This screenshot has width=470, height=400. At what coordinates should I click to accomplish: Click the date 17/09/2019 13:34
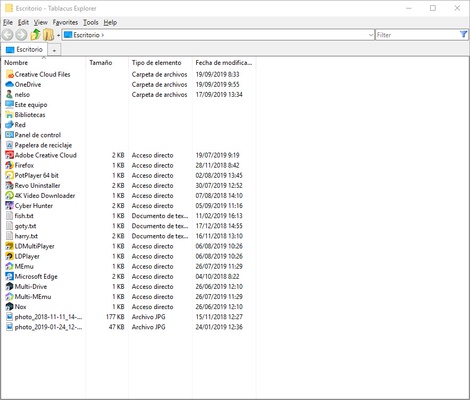pos(219,94)
